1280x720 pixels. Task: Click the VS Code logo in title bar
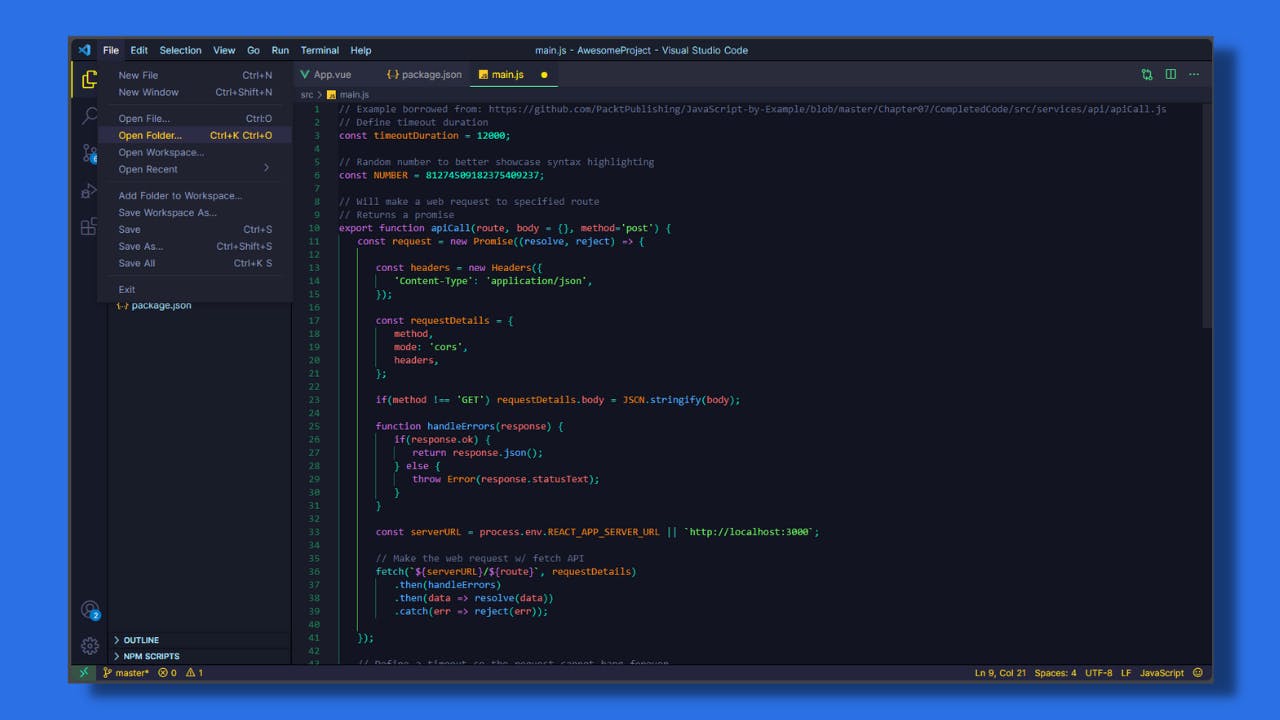pyautogui.click(x=84, y=50)
